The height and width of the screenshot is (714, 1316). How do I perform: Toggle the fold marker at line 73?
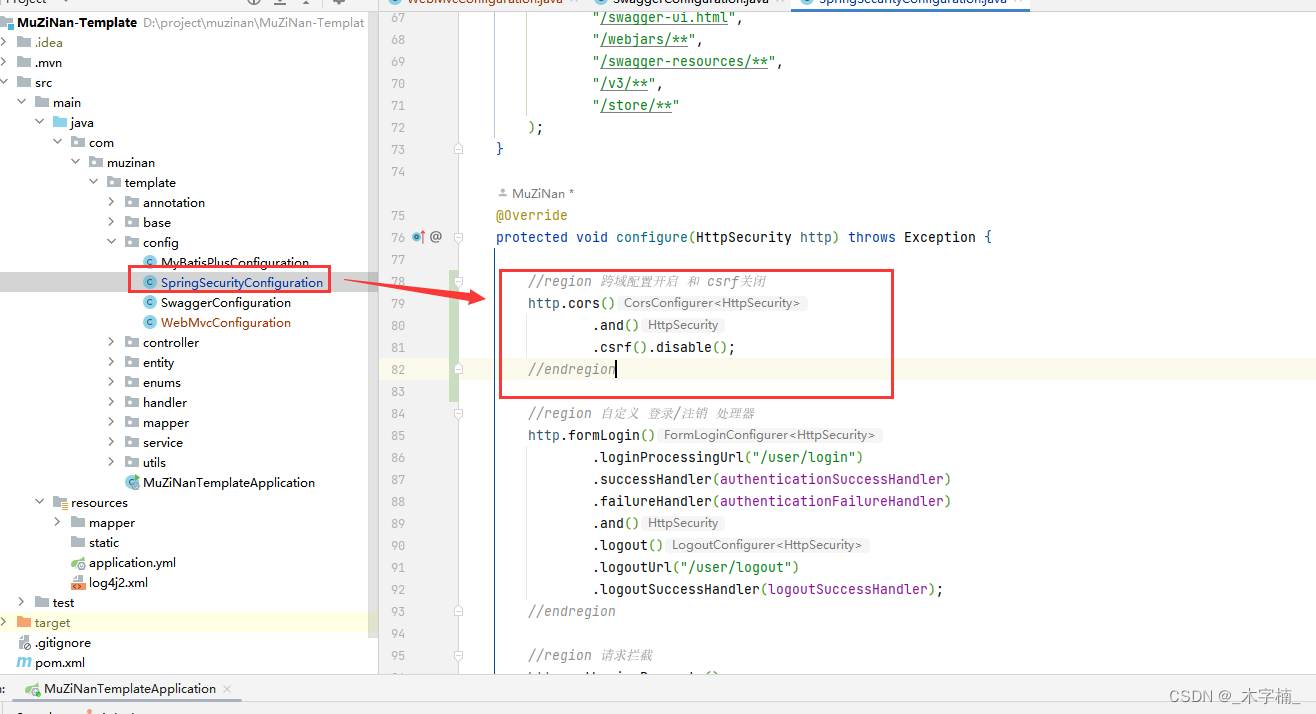coord(458,149)
